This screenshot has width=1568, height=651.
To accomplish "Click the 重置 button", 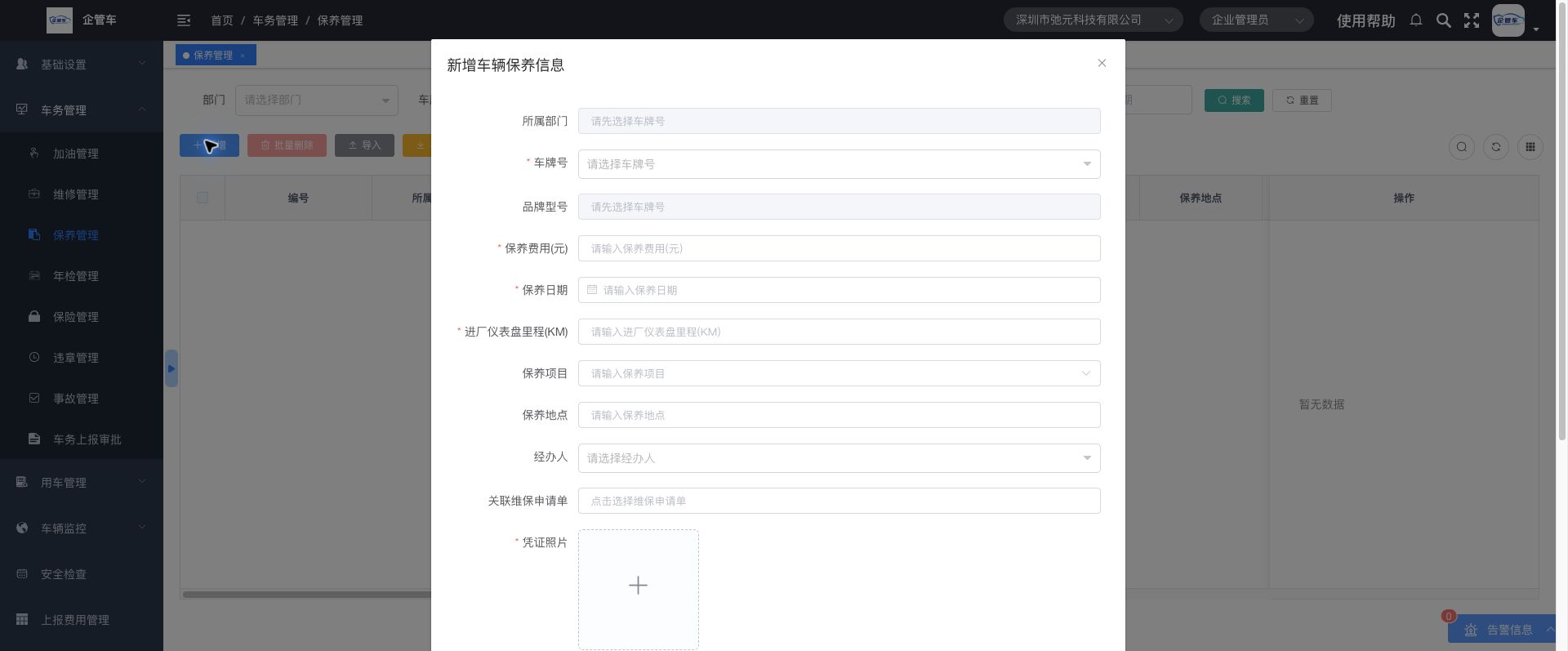I will tap(1302, 100).
